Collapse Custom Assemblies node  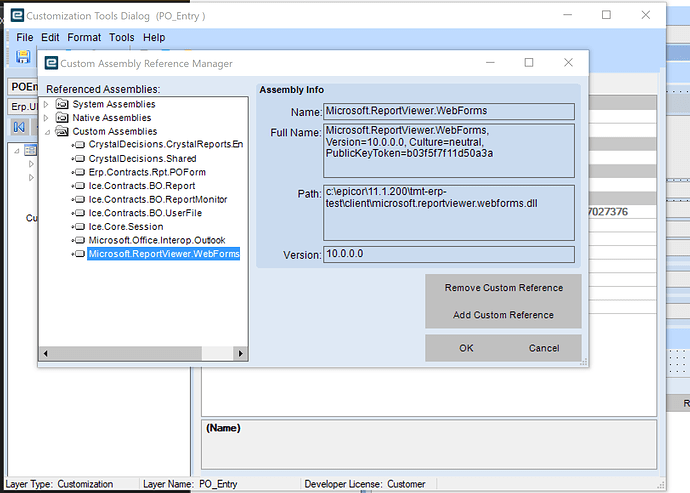(47, 132)
